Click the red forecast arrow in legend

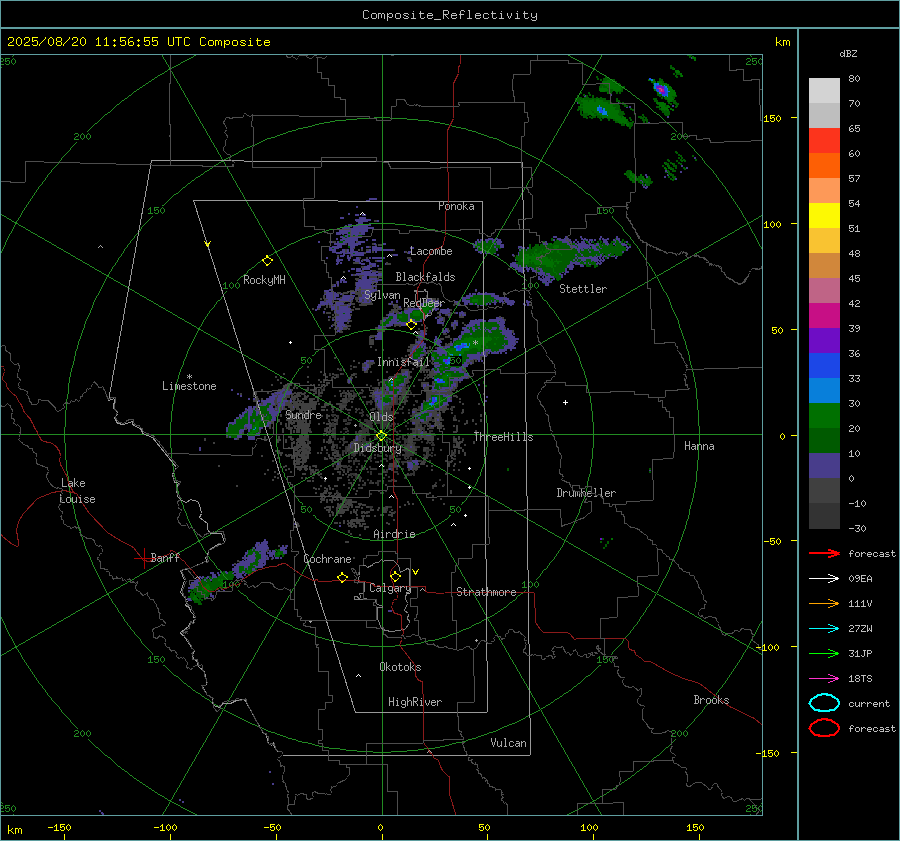point(824,553)
